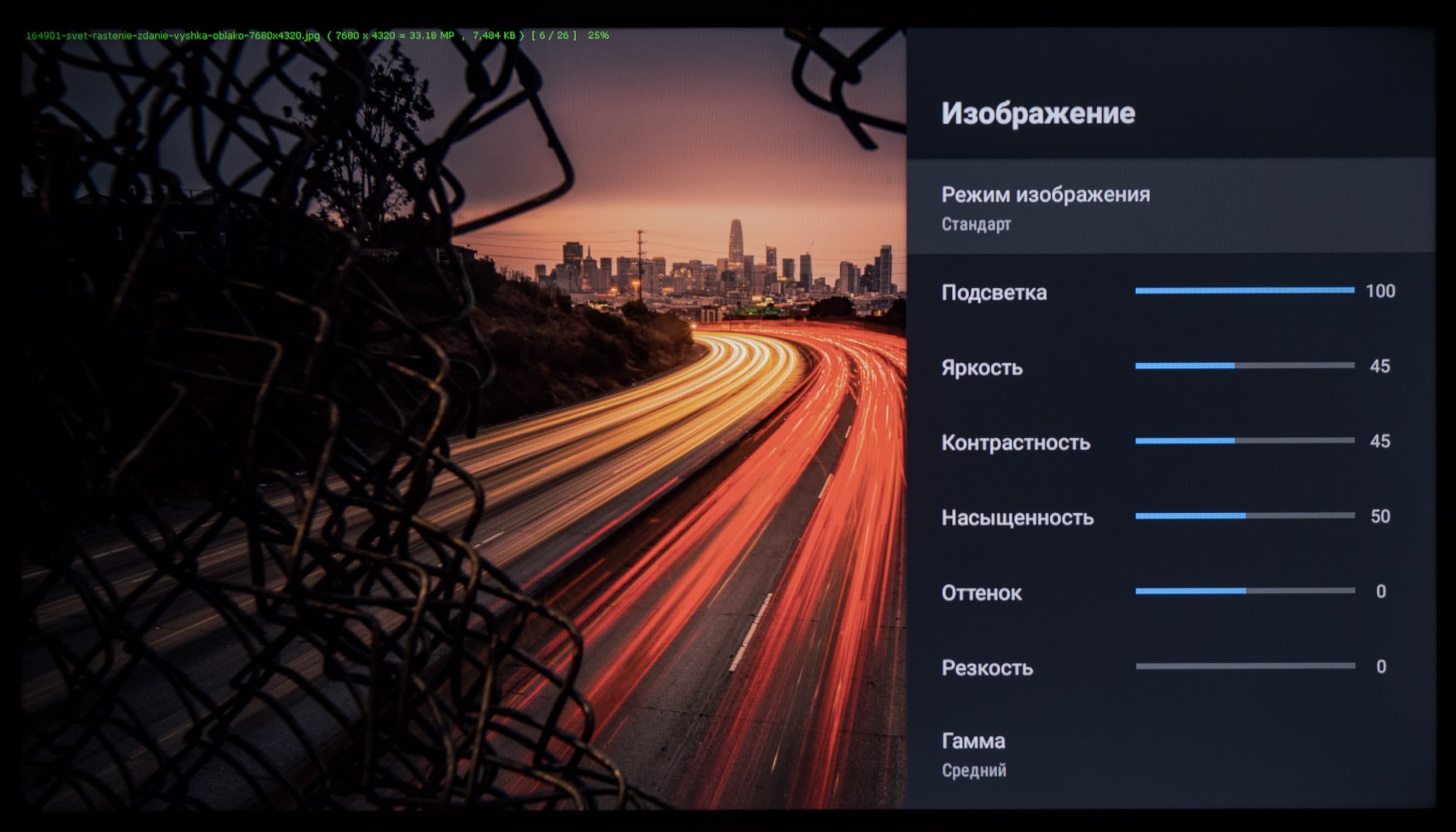Set the Насыщенность slider track

[x=1244, y=516]
